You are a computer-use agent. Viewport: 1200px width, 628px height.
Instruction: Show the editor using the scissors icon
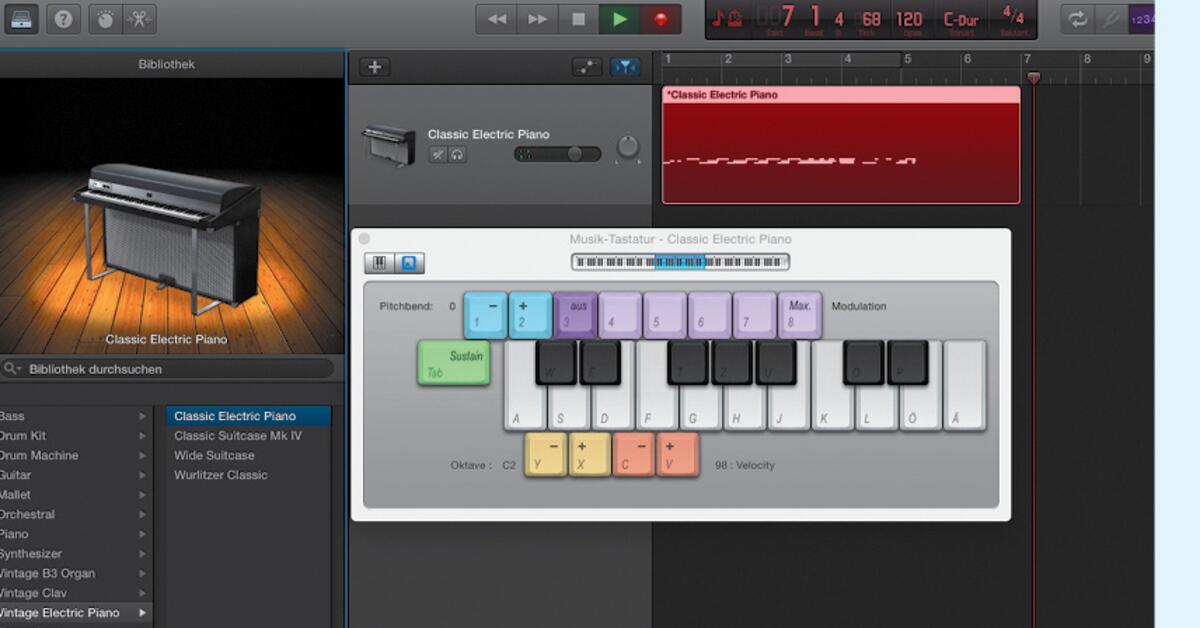[x=140, y=18]
